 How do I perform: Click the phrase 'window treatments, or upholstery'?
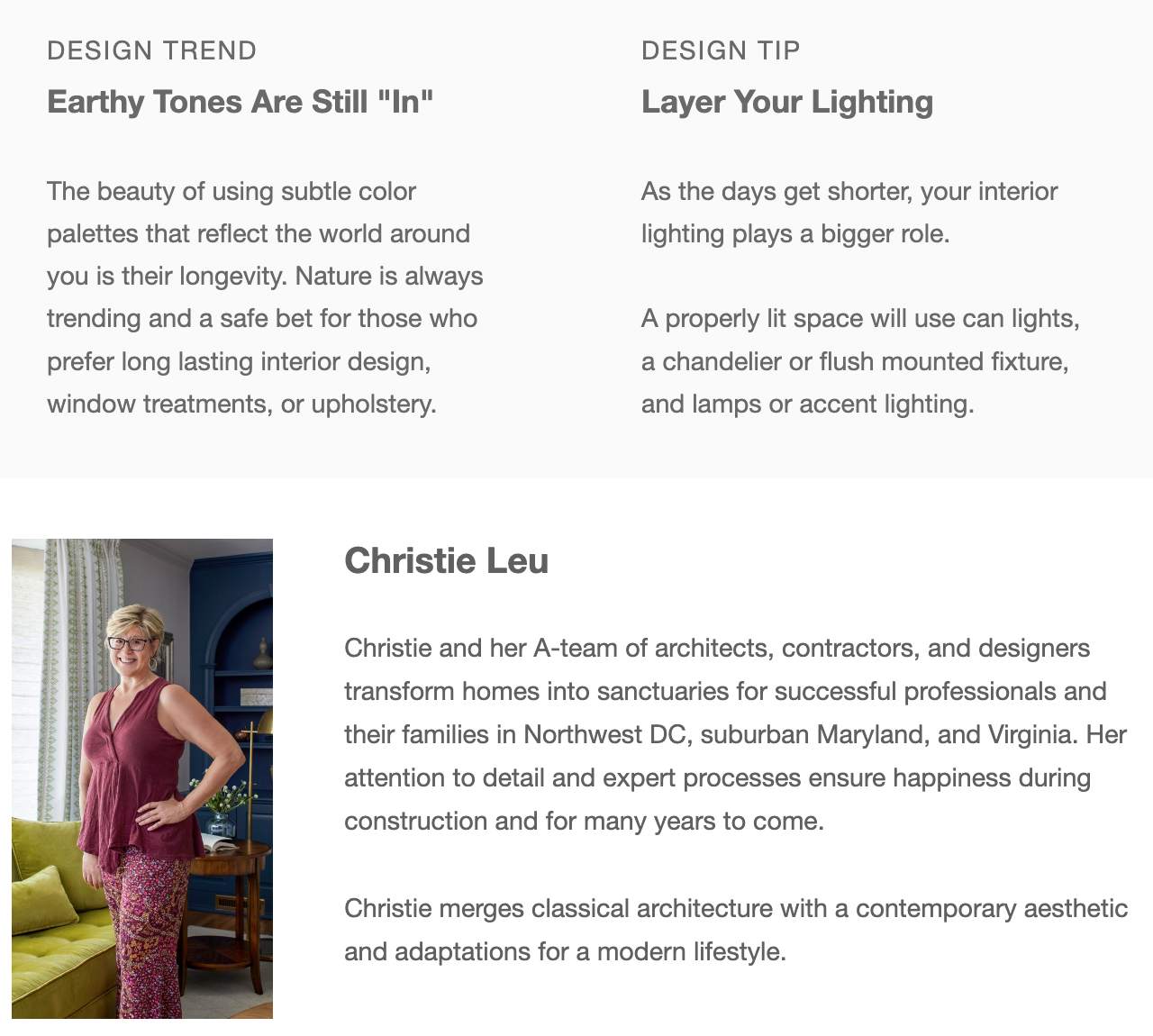241,404
